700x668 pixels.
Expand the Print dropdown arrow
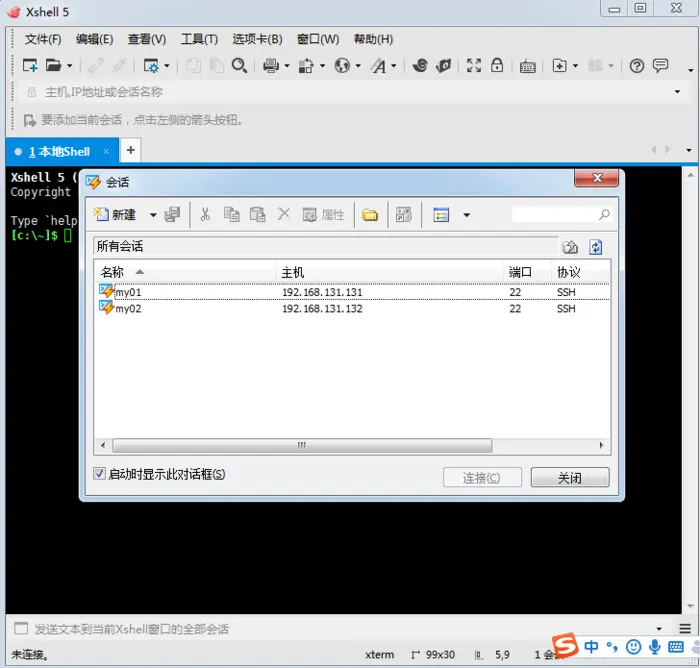[287, 67]
